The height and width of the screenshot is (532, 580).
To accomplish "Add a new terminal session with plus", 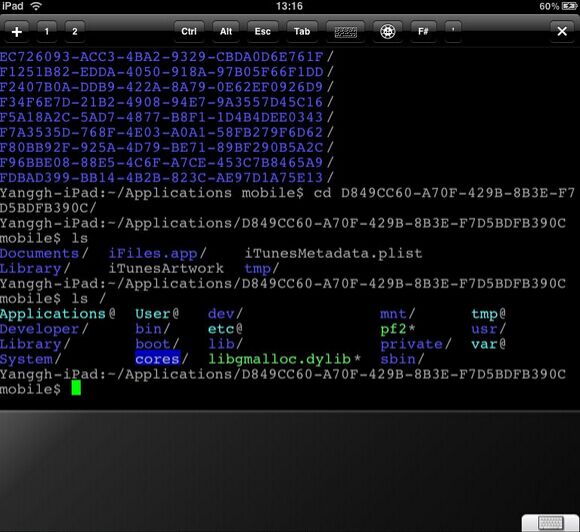I will point(17,32).
